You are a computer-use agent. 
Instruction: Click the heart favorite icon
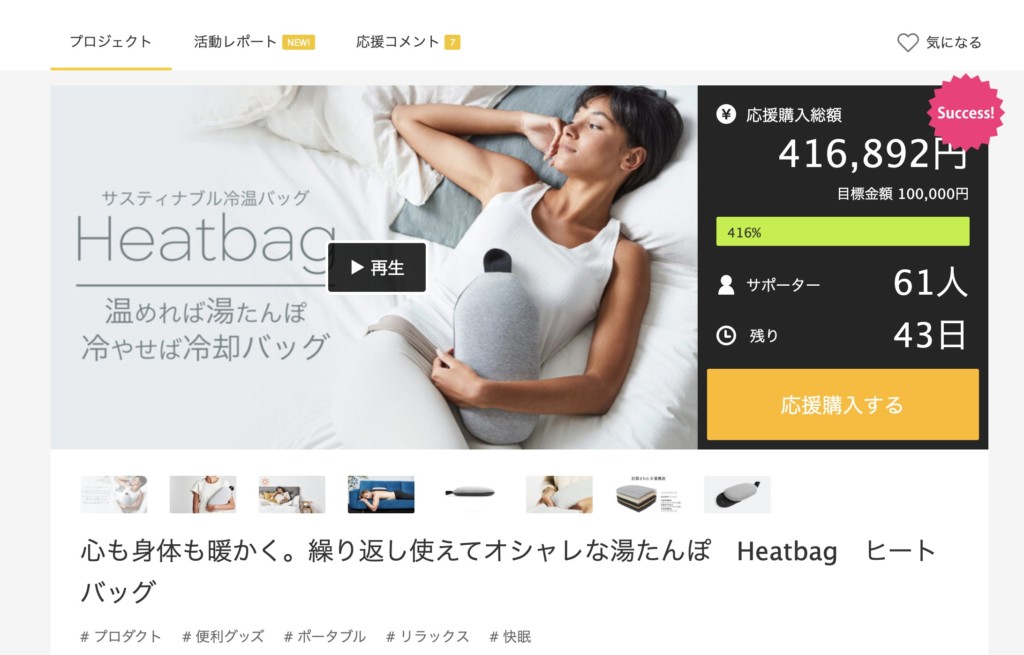click(907, 42)
